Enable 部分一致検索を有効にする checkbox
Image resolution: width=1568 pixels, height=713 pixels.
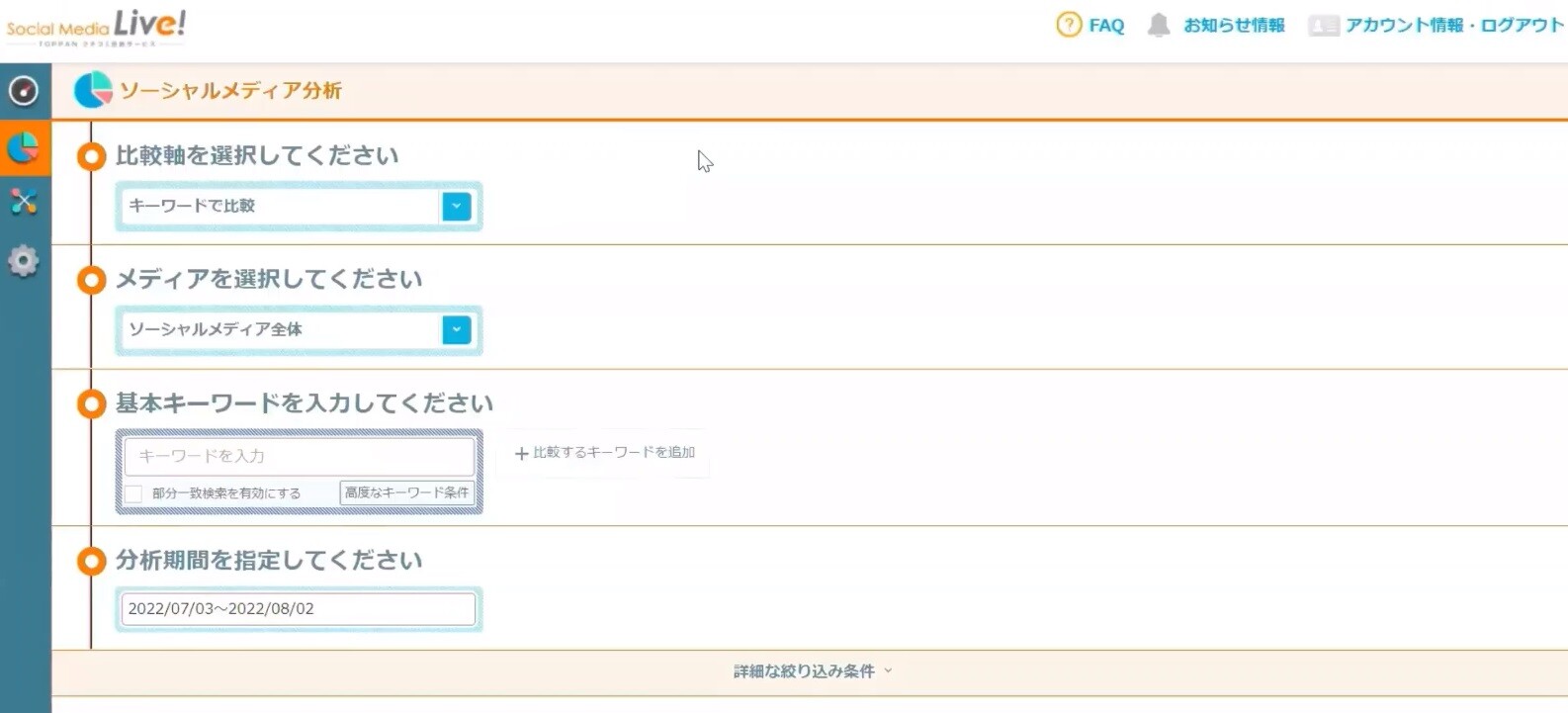[x=133, y=493]
